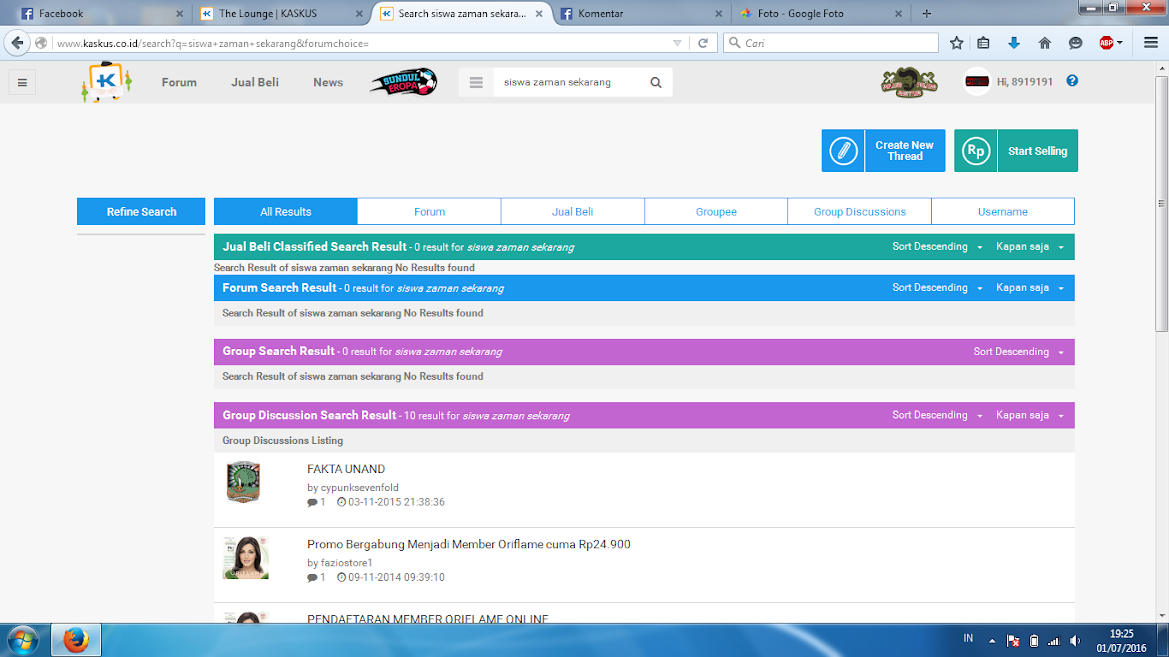Expand Group Discussion Sort Descending dropdown
1169x657 pixels.
[x=937, y=415]
